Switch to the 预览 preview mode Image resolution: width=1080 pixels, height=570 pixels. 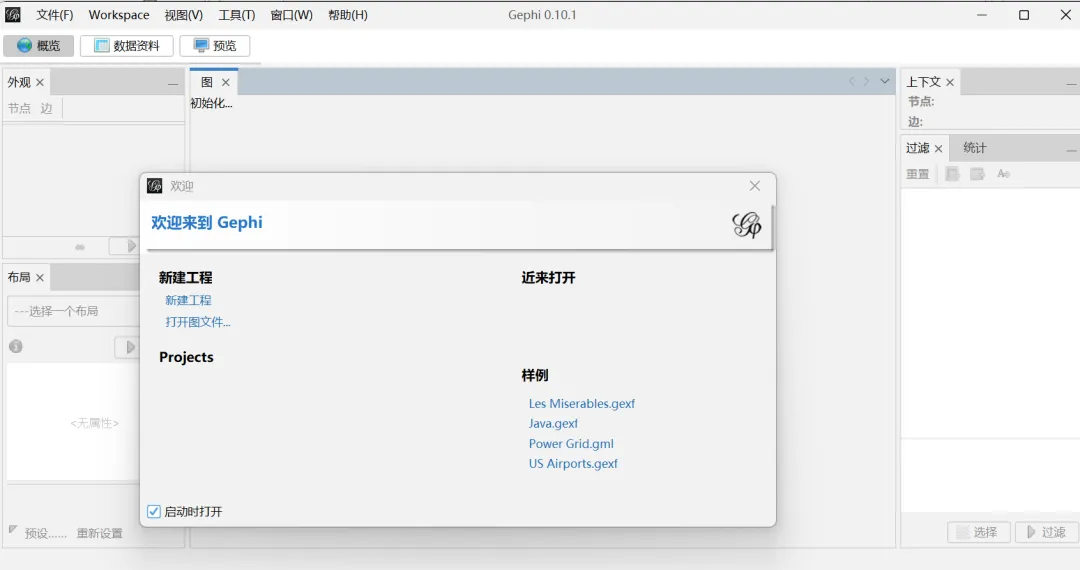tap(215, 45)
